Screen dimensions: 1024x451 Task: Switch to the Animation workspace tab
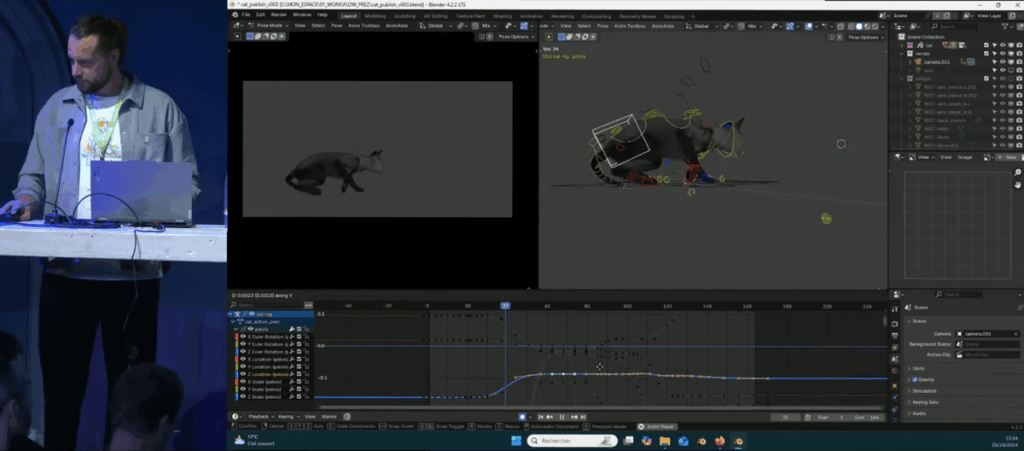click(x=531, y=16)
